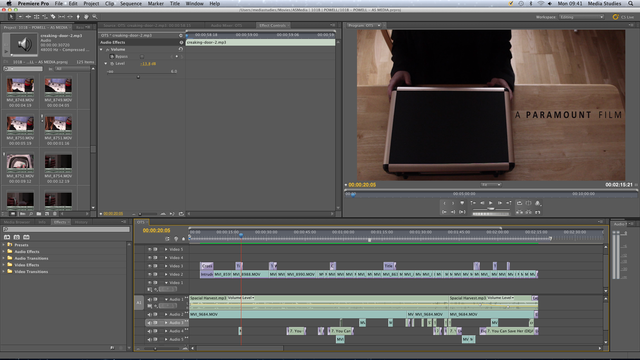Select the Pen tool

78,17
